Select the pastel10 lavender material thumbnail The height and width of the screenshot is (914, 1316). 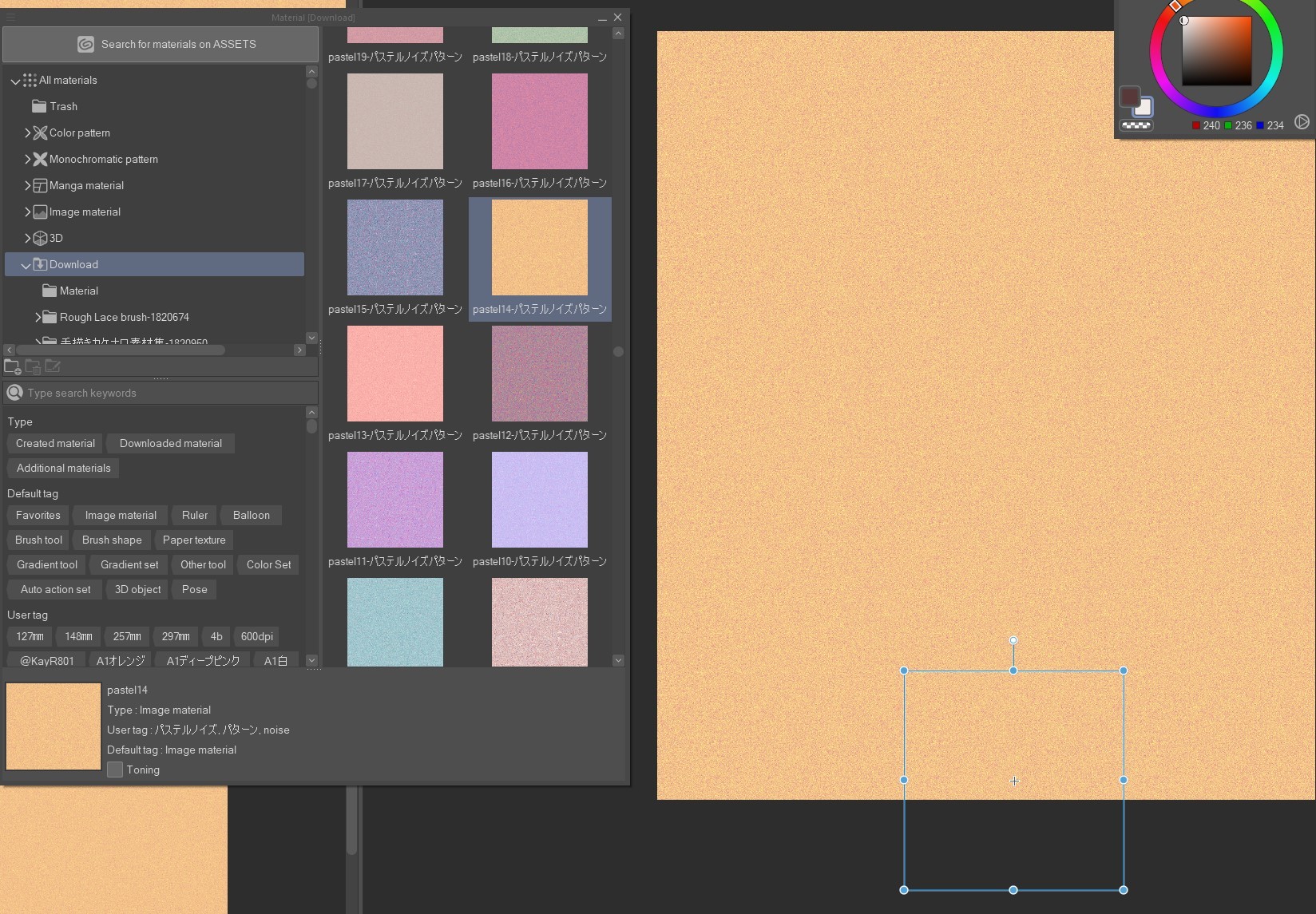pyautogui.click(x=540, y=500)
